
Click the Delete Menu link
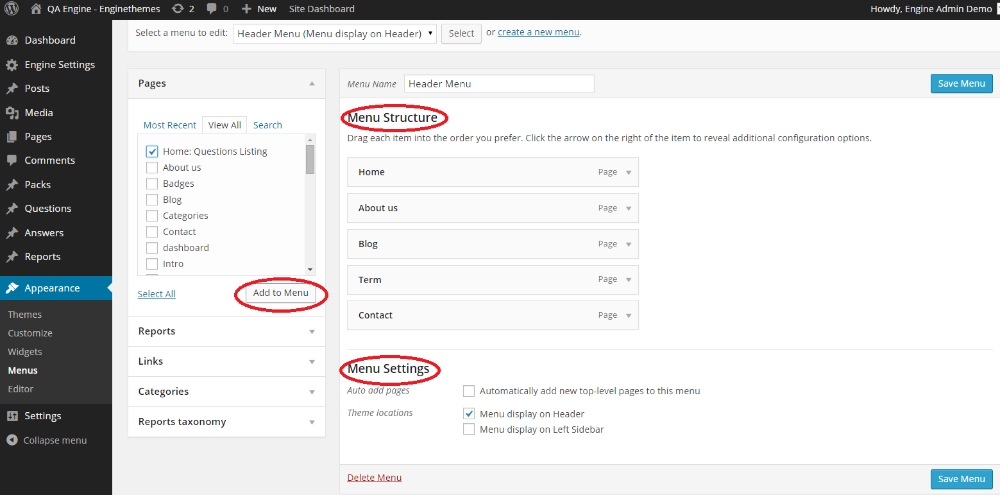click(374, 478)
